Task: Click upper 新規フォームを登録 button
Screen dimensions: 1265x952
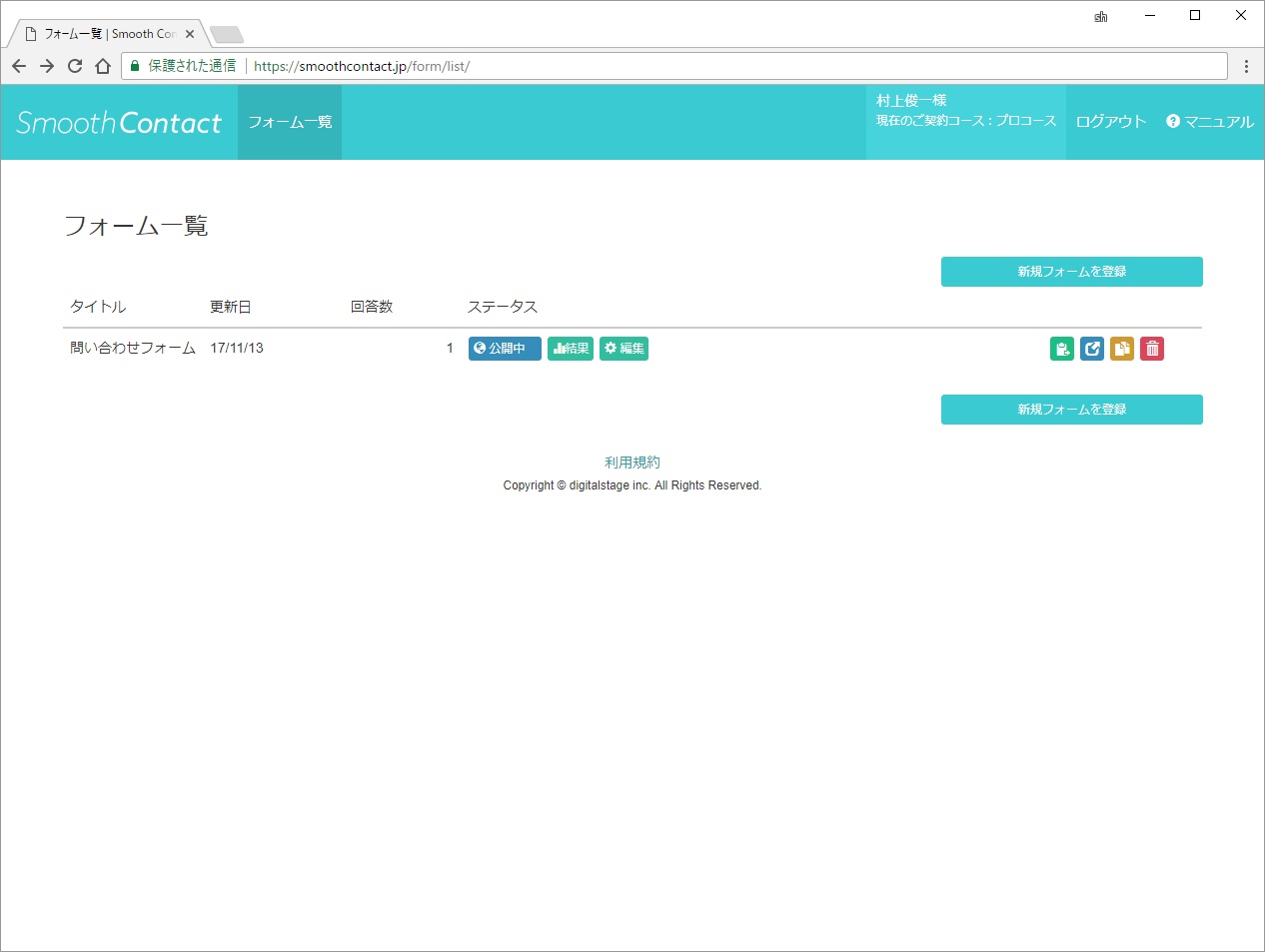Action: click(1072, 272)
